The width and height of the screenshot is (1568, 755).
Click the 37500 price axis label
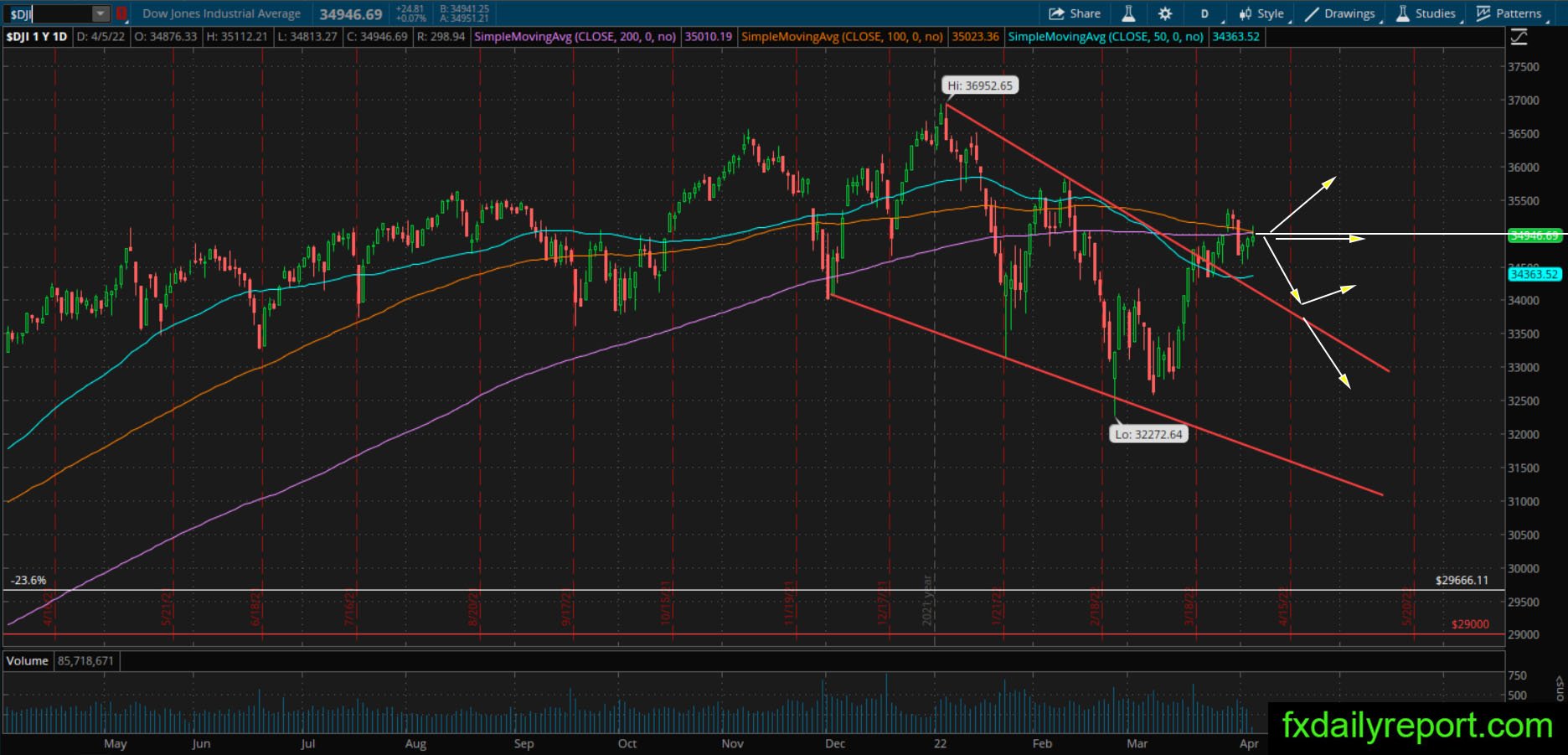point(1524,67)
